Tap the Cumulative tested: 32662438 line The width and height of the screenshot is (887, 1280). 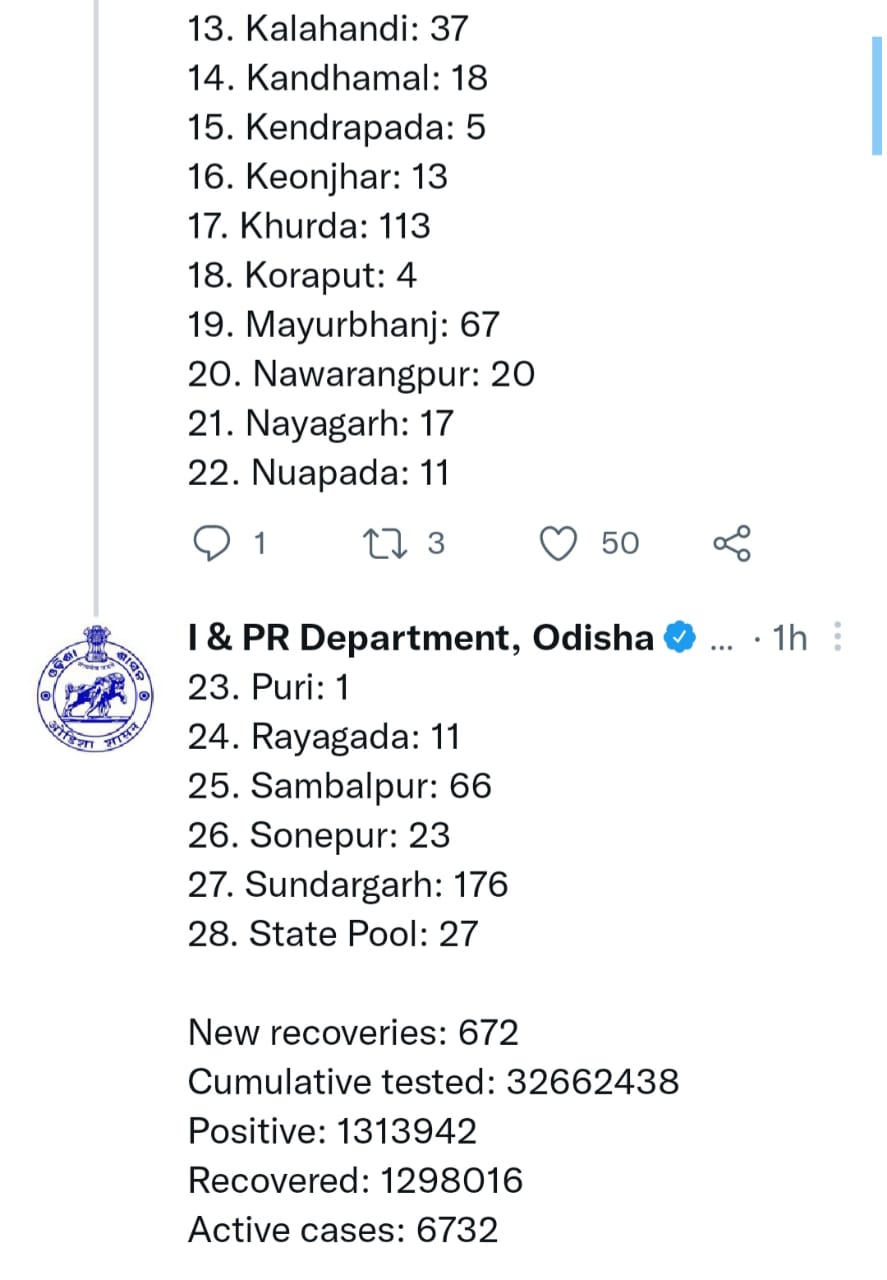(x=434, y=1082)
